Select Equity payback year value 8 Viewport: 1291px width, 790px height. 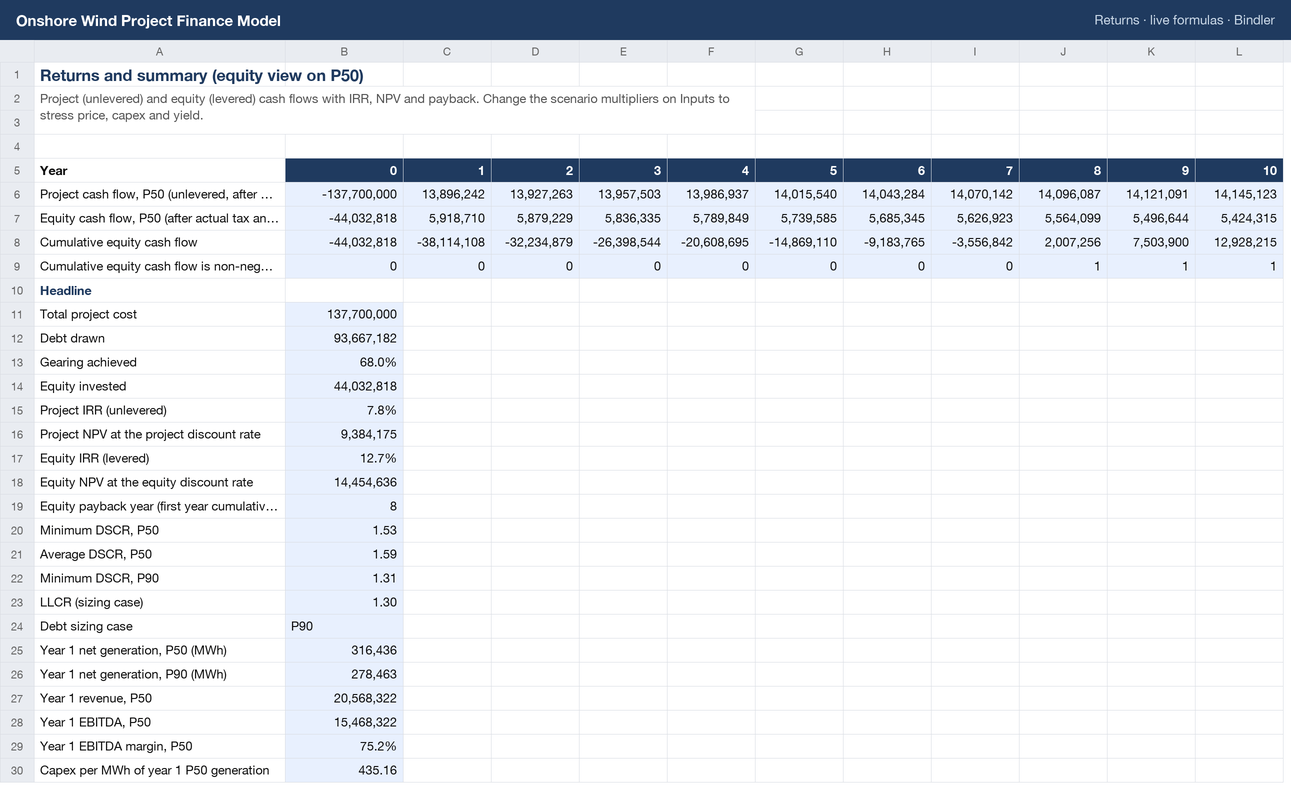point(344,506)
